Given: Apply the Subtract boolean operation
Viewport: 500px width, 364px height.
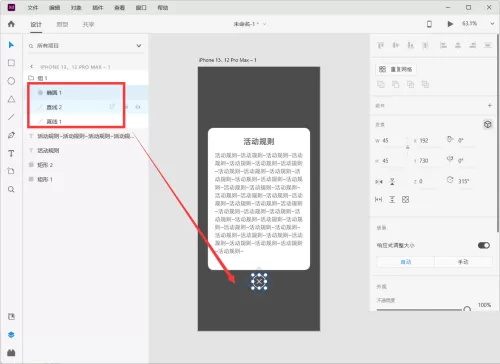Looking at the screenshot, I should [396, 84].
